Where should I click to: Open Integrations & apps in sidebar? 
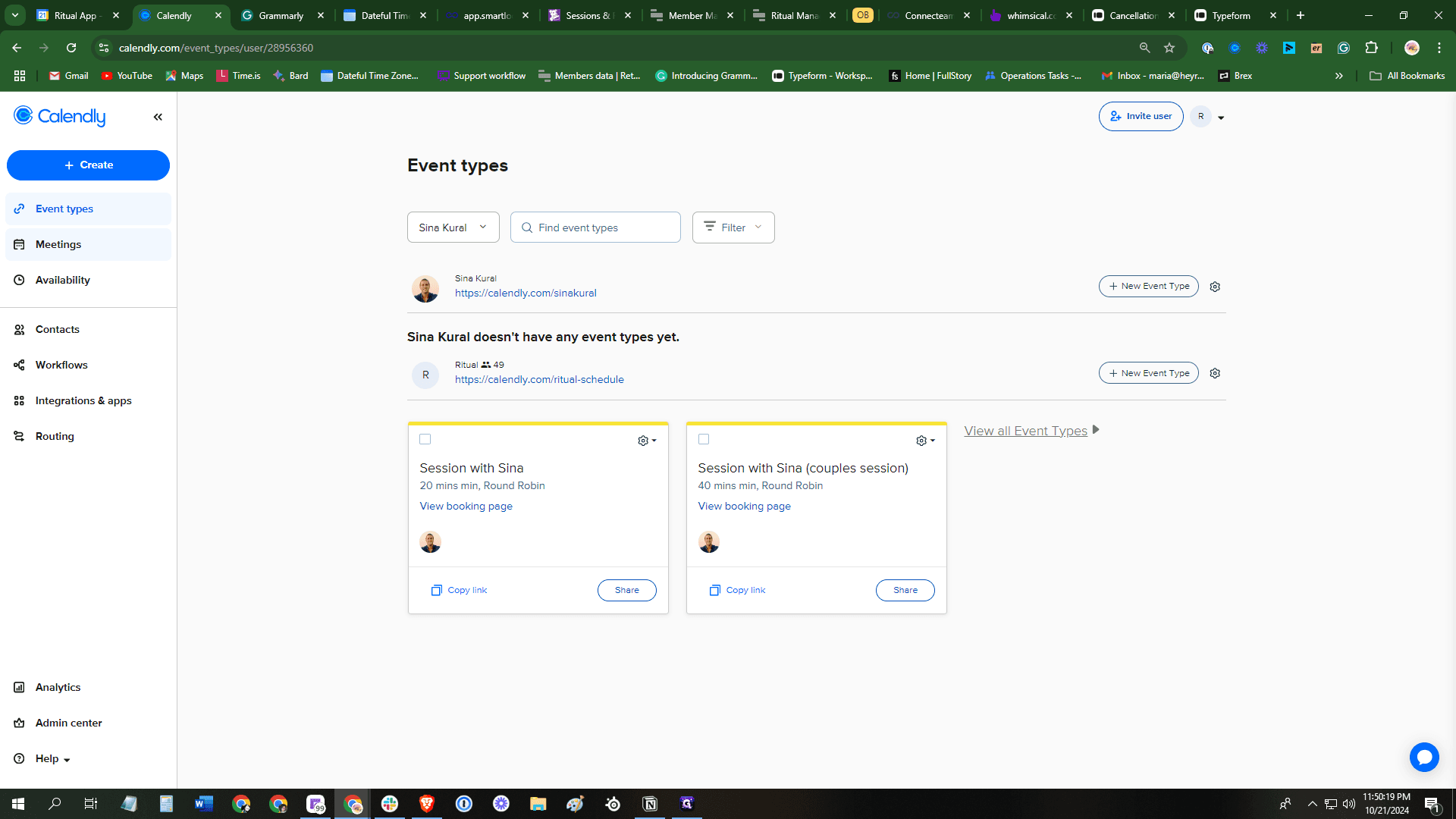[88, 400]
